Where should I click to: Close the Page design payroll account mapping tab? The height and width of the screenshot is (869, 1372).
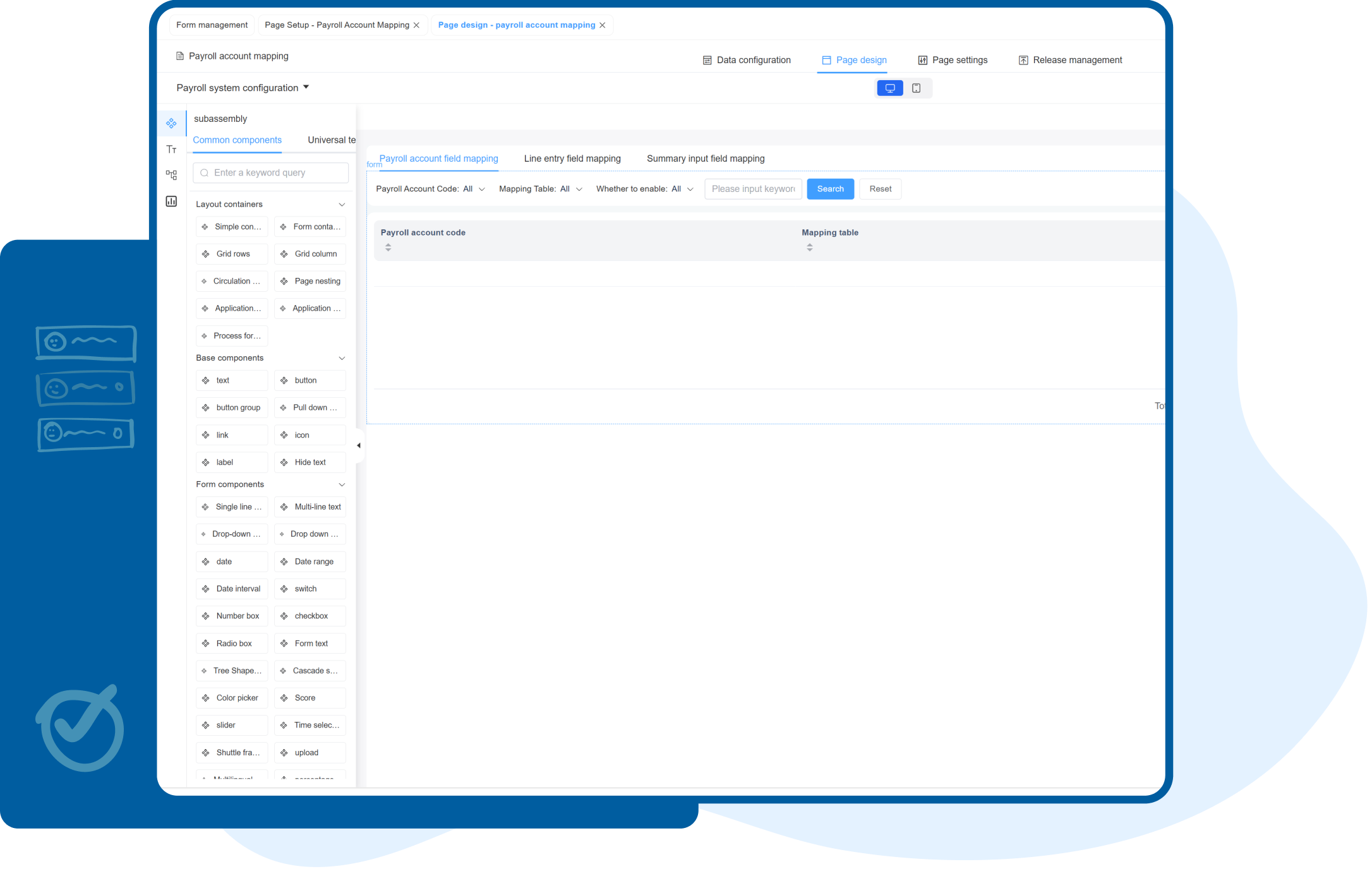[603, 25]
